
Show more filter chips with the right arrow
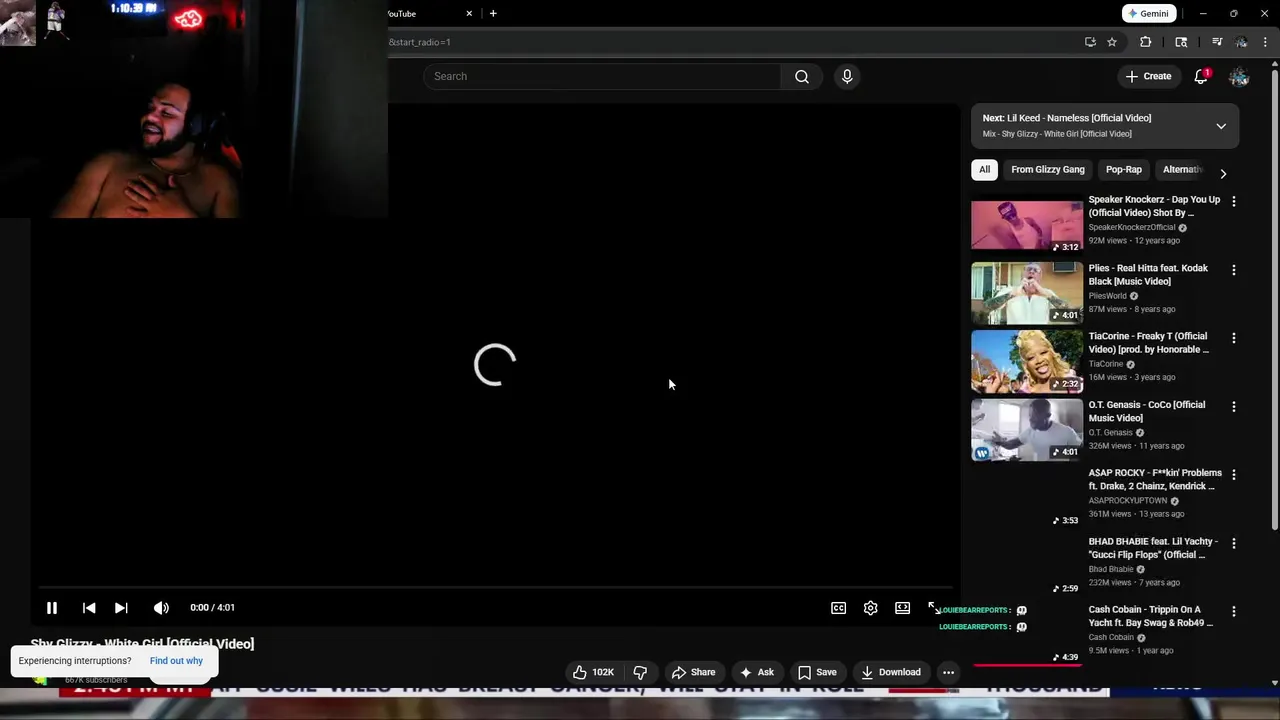click(x=1223, y=173)
